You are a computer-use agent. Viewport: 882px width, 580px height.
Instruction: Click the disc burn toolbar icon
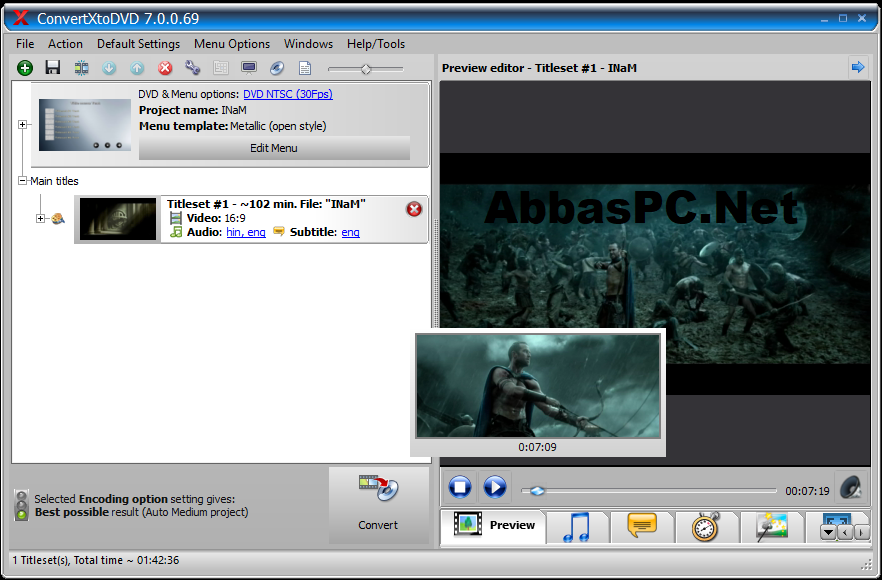pos(277,68)
